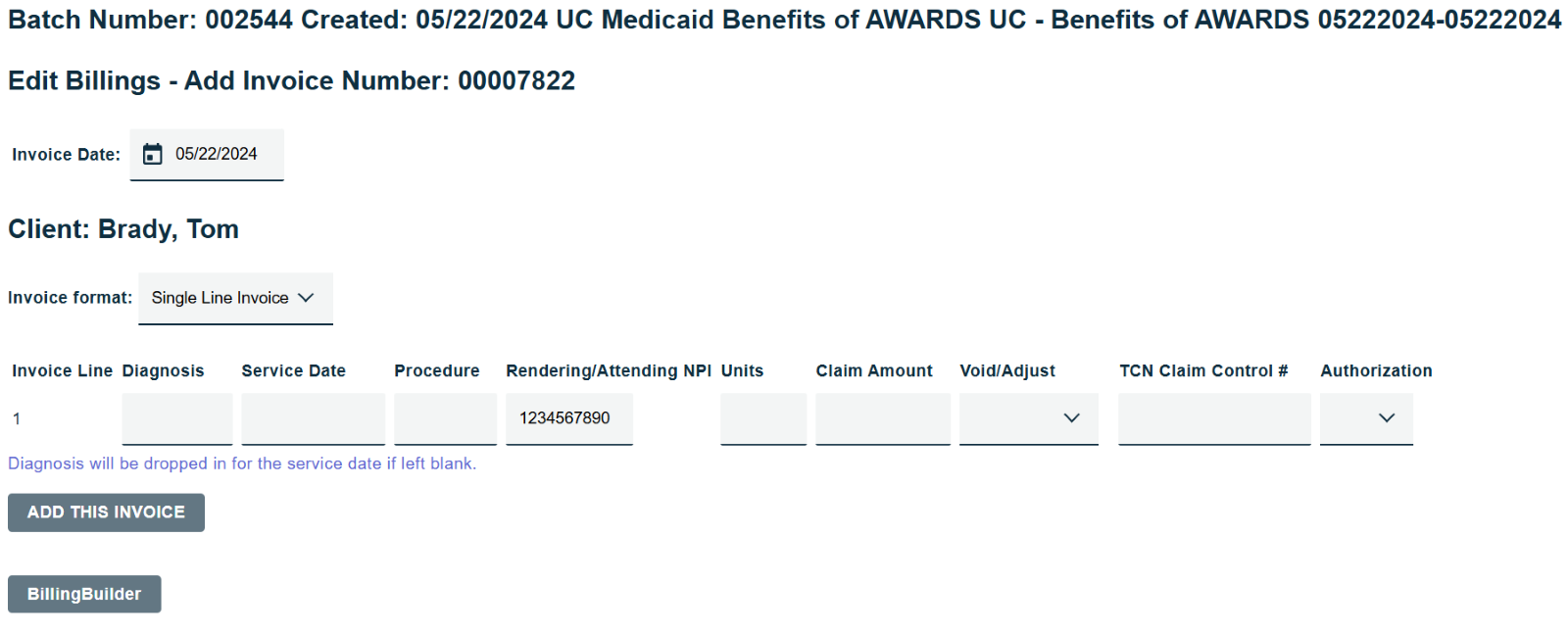
Task: Click the NPI field containing 1234567890
Action: point(568,418)
